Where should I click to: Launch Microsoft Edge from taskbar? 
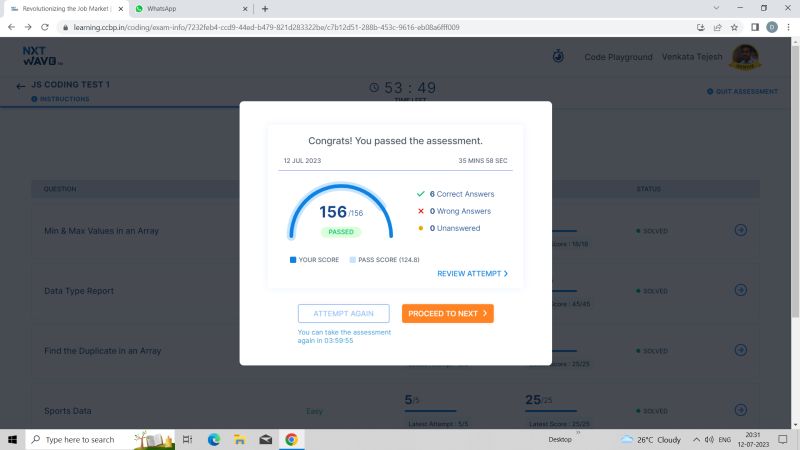click(214, 439)
